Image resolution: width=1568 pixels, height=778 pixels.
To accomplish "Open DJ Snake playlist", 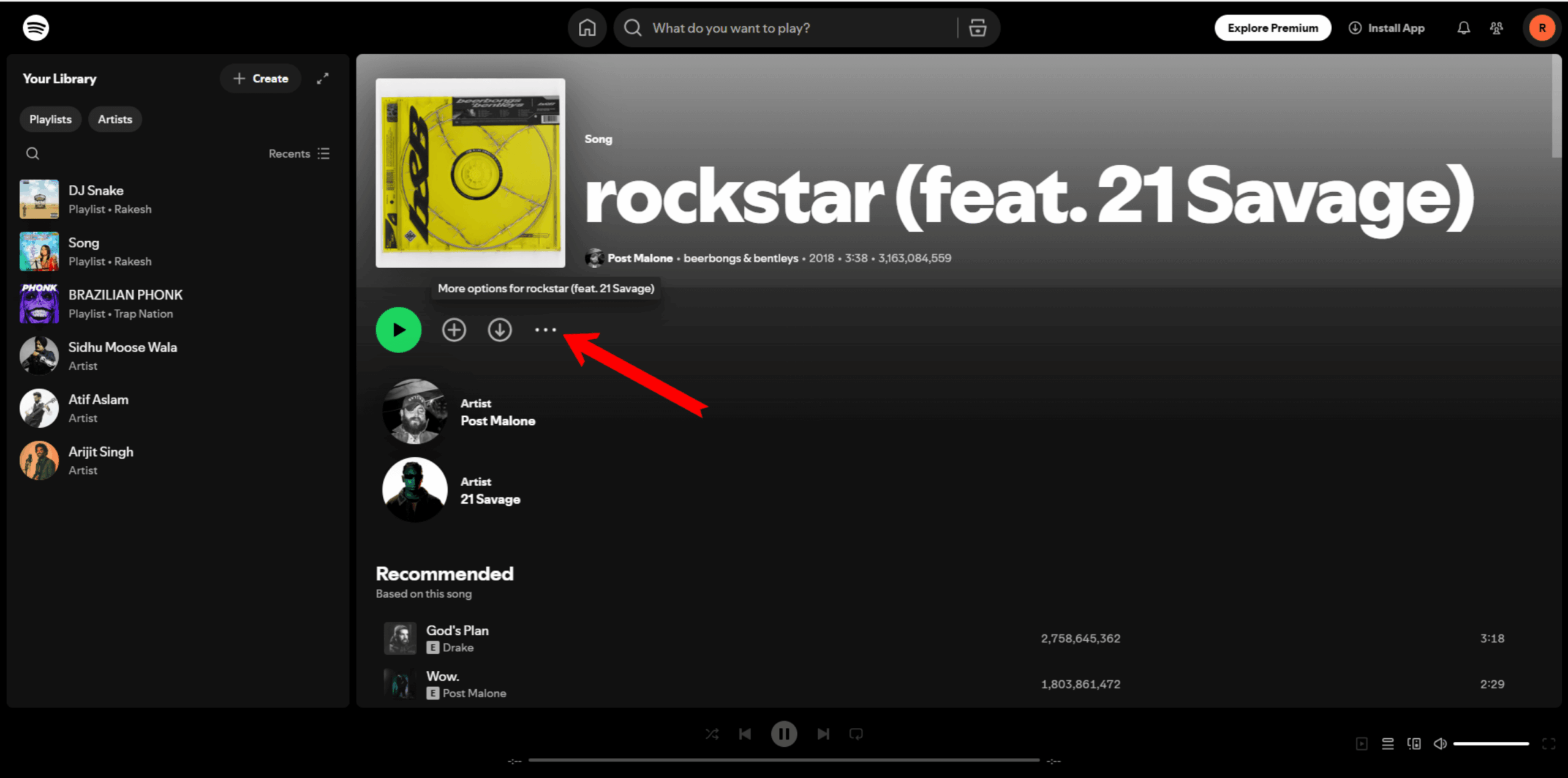I will (178, 200).
